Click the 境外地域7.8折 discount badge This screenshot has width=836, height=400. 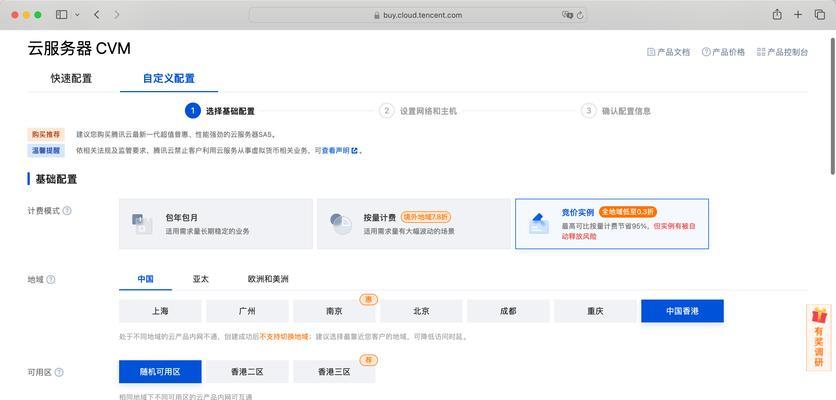[426, 217]
